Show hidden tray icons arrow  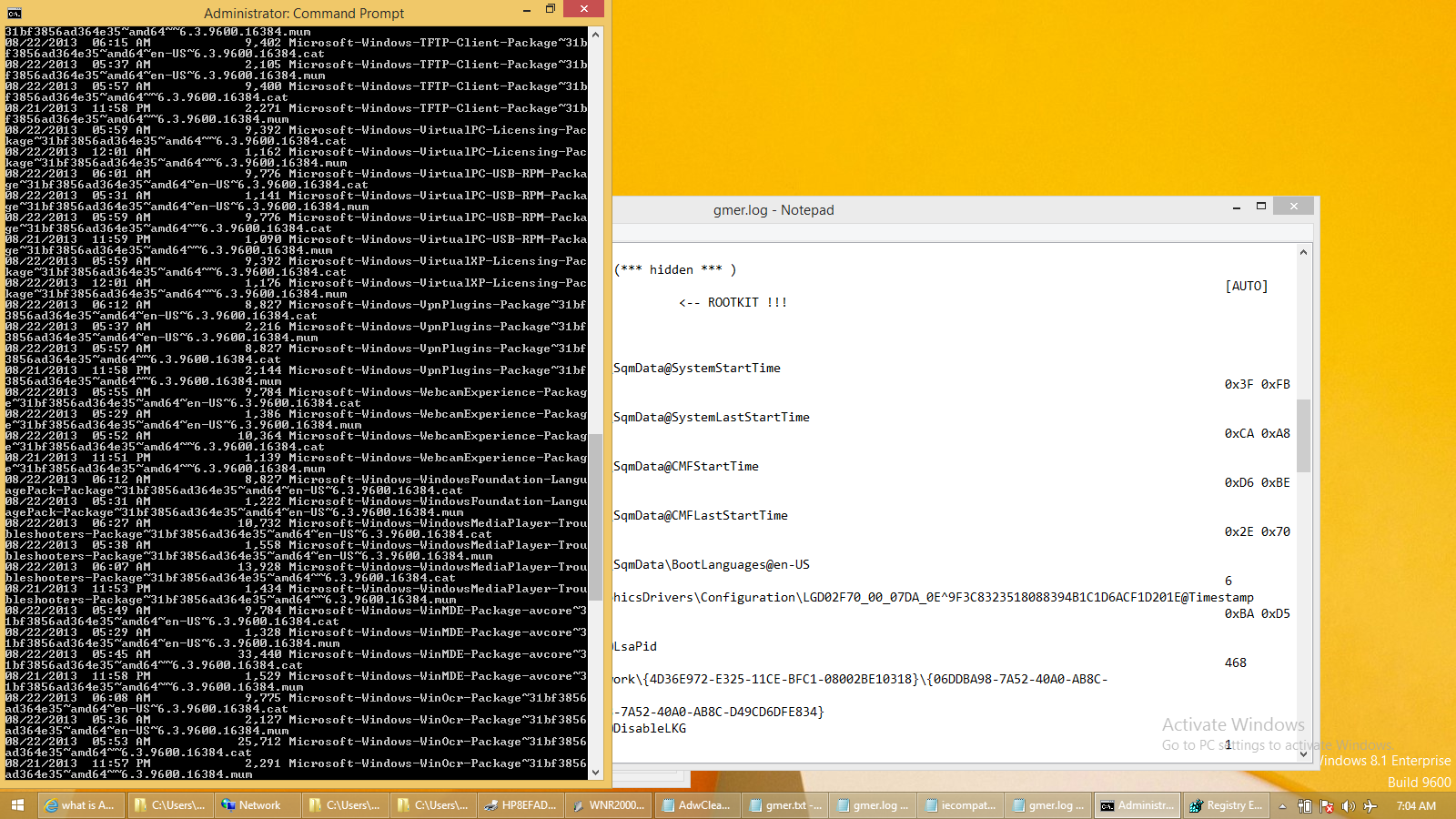click(x=1282, y=806)
